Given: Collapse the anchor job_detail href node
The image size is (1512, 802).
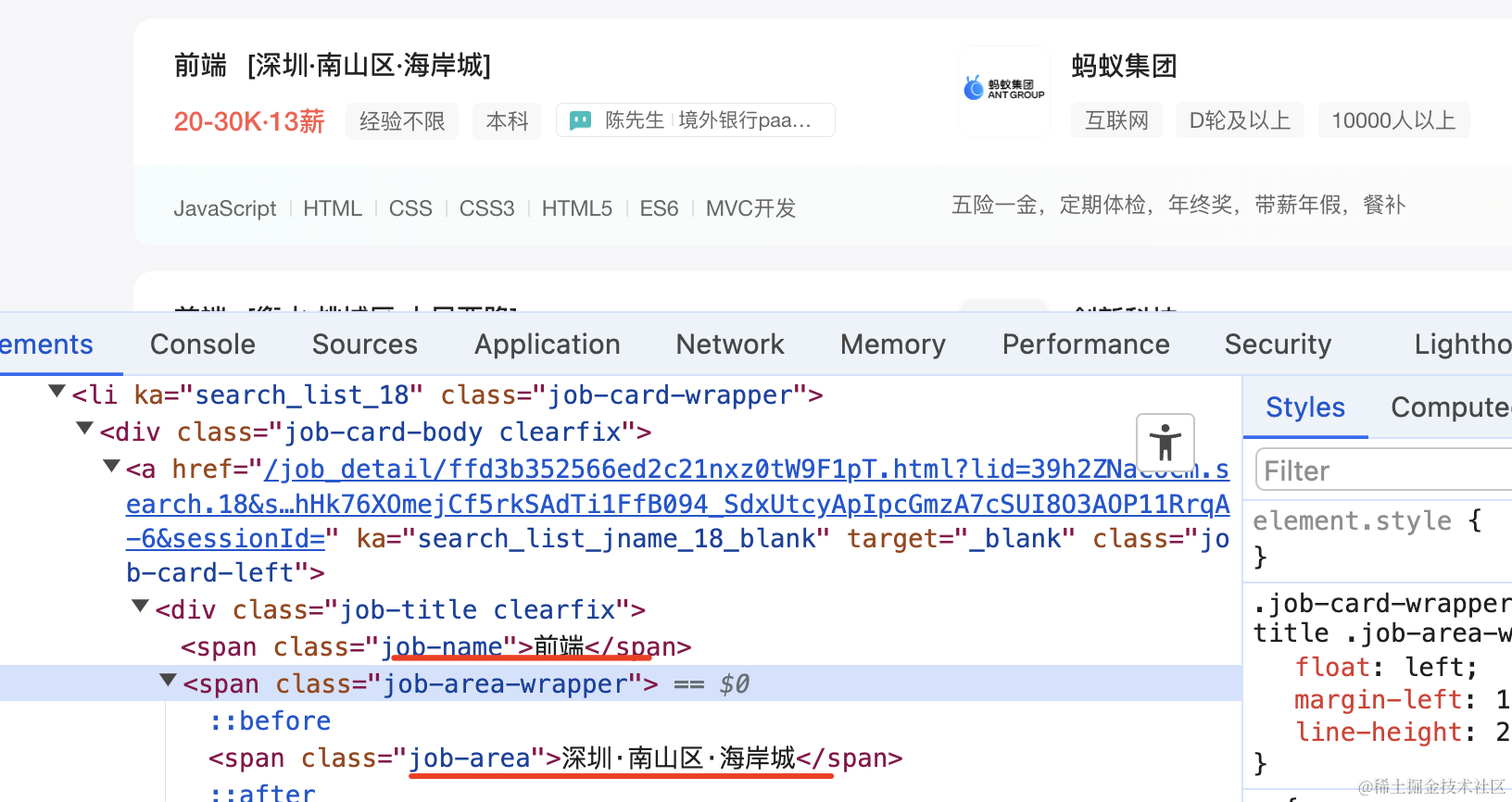Looking at the screenshot, I should 111,466.
